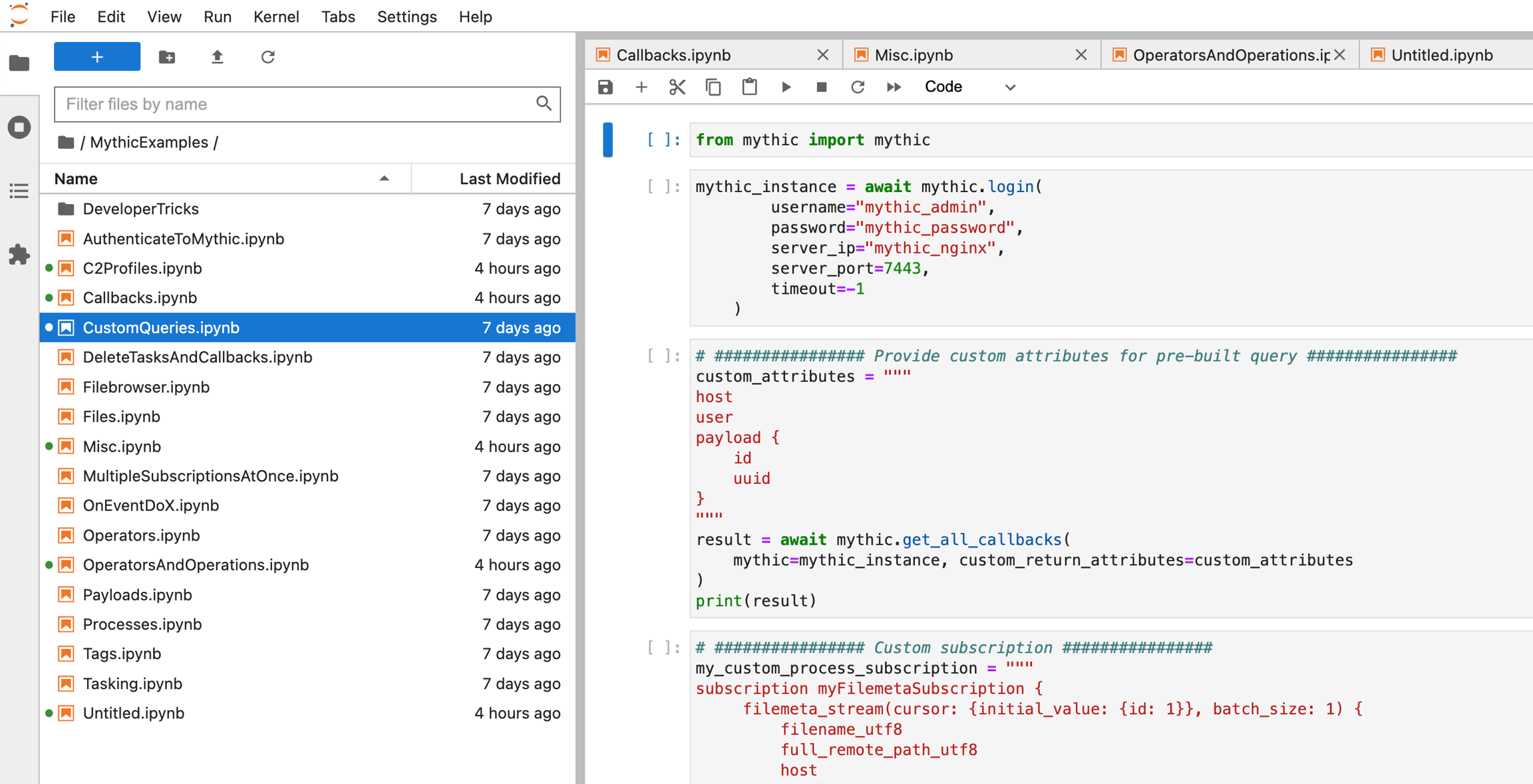Viewport: 1533px width, 784px height.
Task: Focus the Filter files by name field
Action: 297,104
